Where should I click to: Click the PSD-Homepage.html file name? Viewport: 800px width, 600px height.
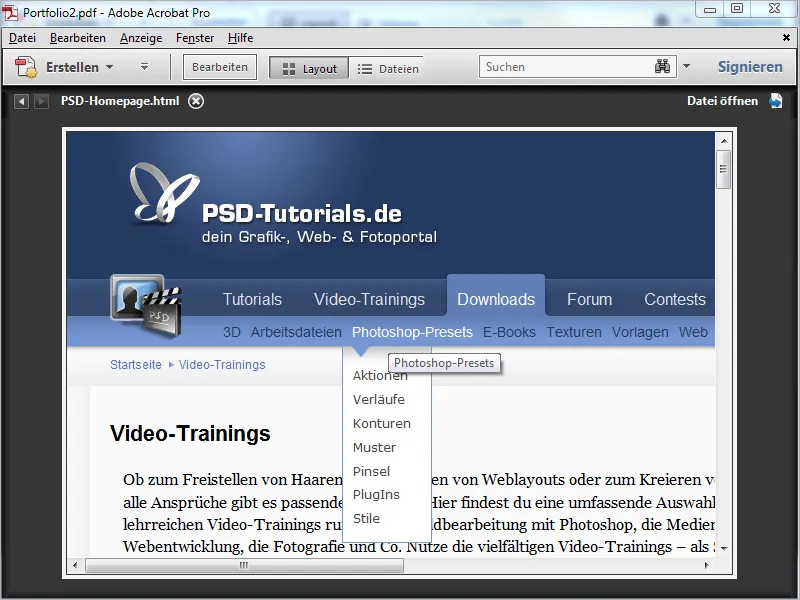tap(120, 101)
